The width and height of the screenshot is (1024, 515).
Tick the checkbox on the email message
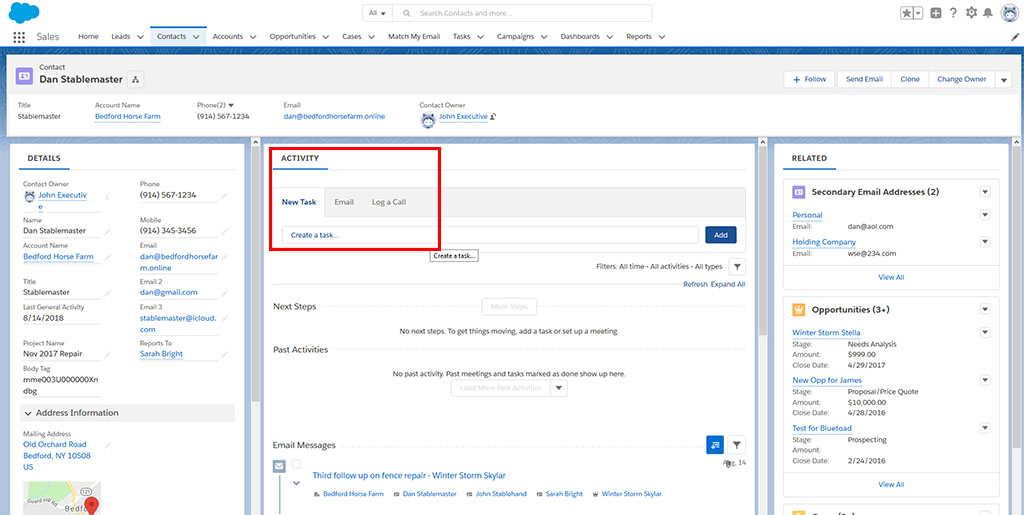[x=296, y=465]
